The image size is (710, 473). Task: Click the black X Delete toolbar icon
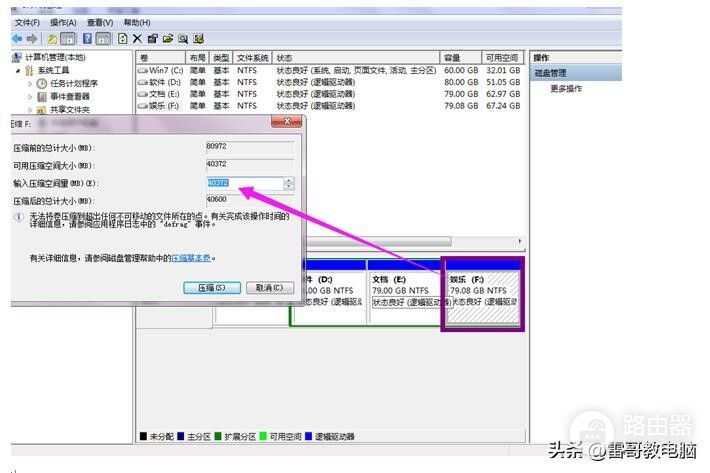click(x=137, y=38)
